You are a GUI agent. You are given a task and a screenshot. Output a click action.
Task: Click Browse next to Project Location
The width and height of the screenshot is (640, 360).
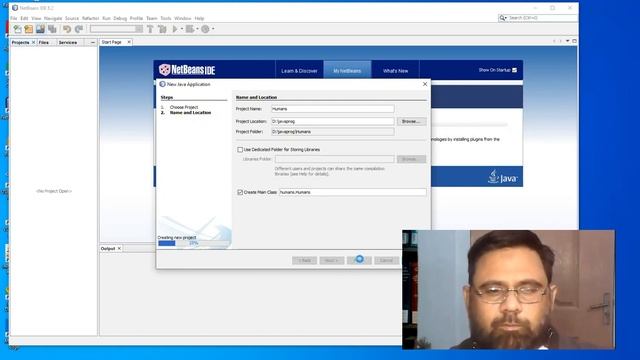pos(411,122)
